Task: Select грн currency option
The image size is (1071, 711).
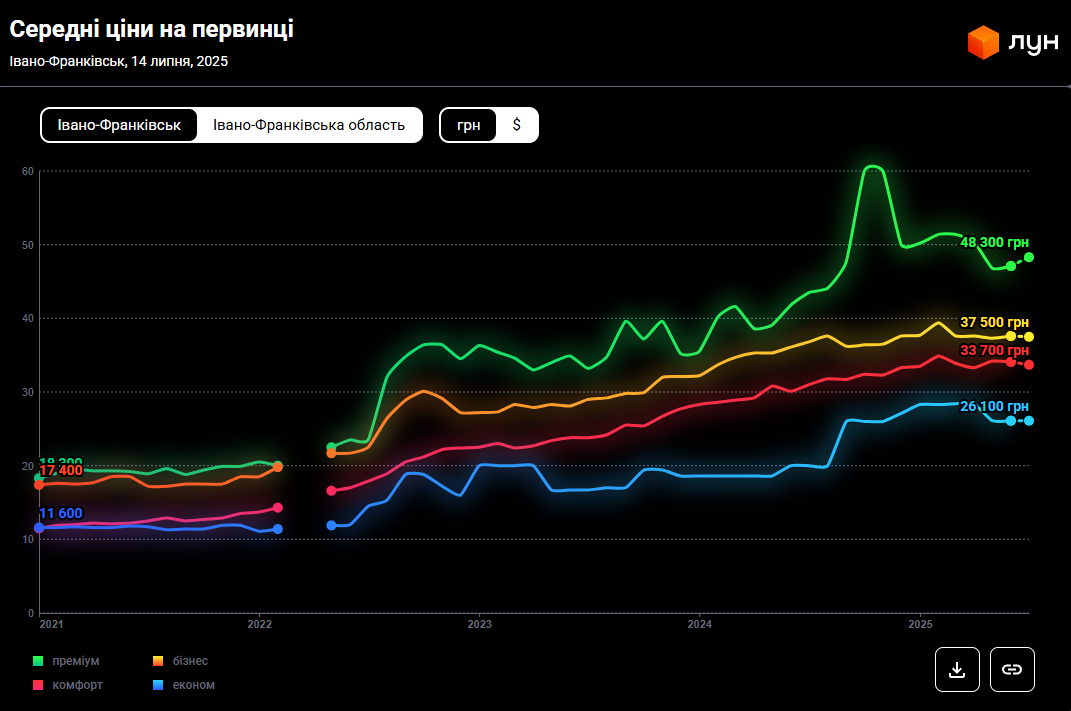Action: pyautogui.click(x=468, y=125)
